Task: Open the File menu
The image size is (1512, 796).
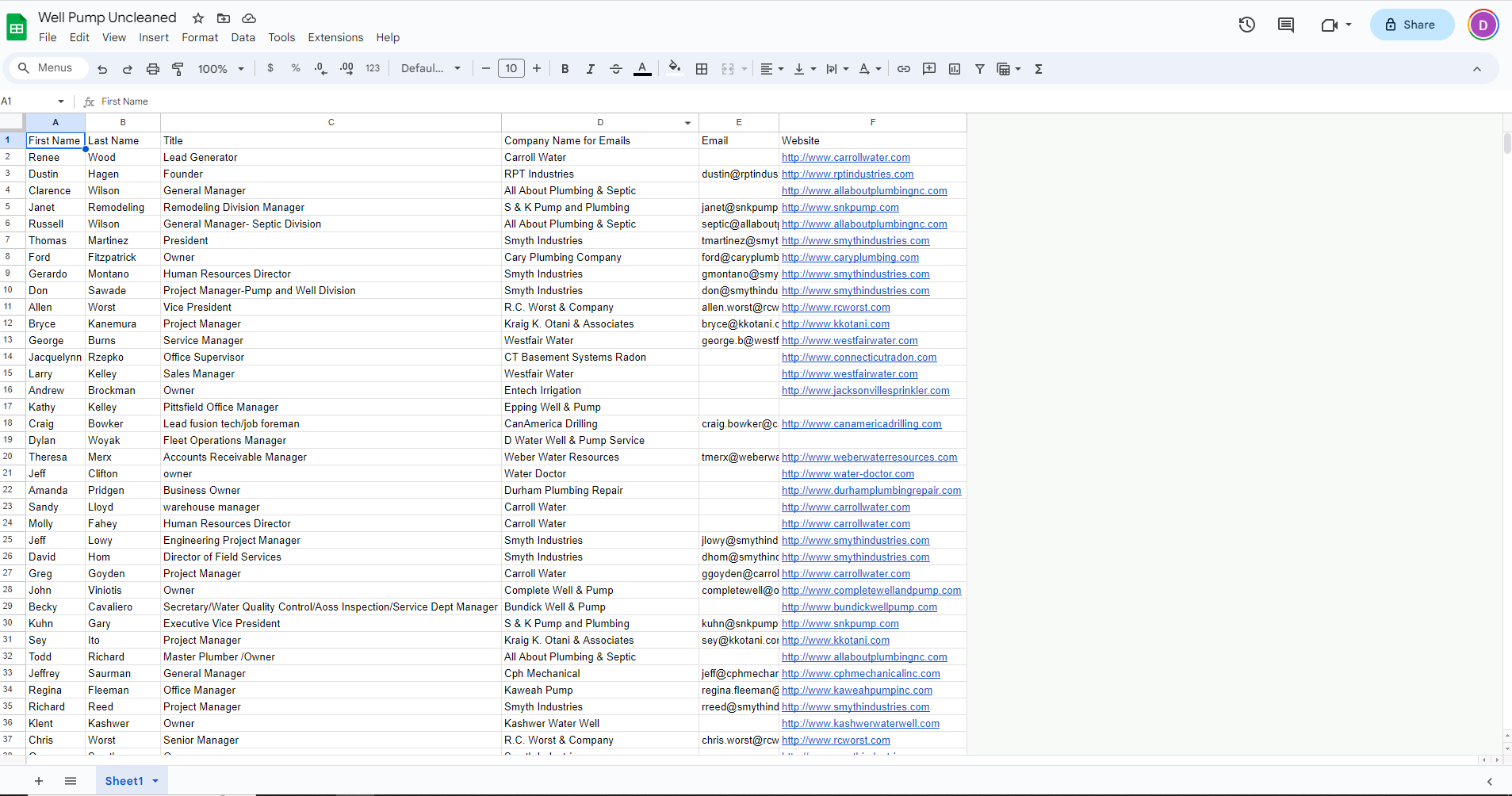Action: point(48,37)
